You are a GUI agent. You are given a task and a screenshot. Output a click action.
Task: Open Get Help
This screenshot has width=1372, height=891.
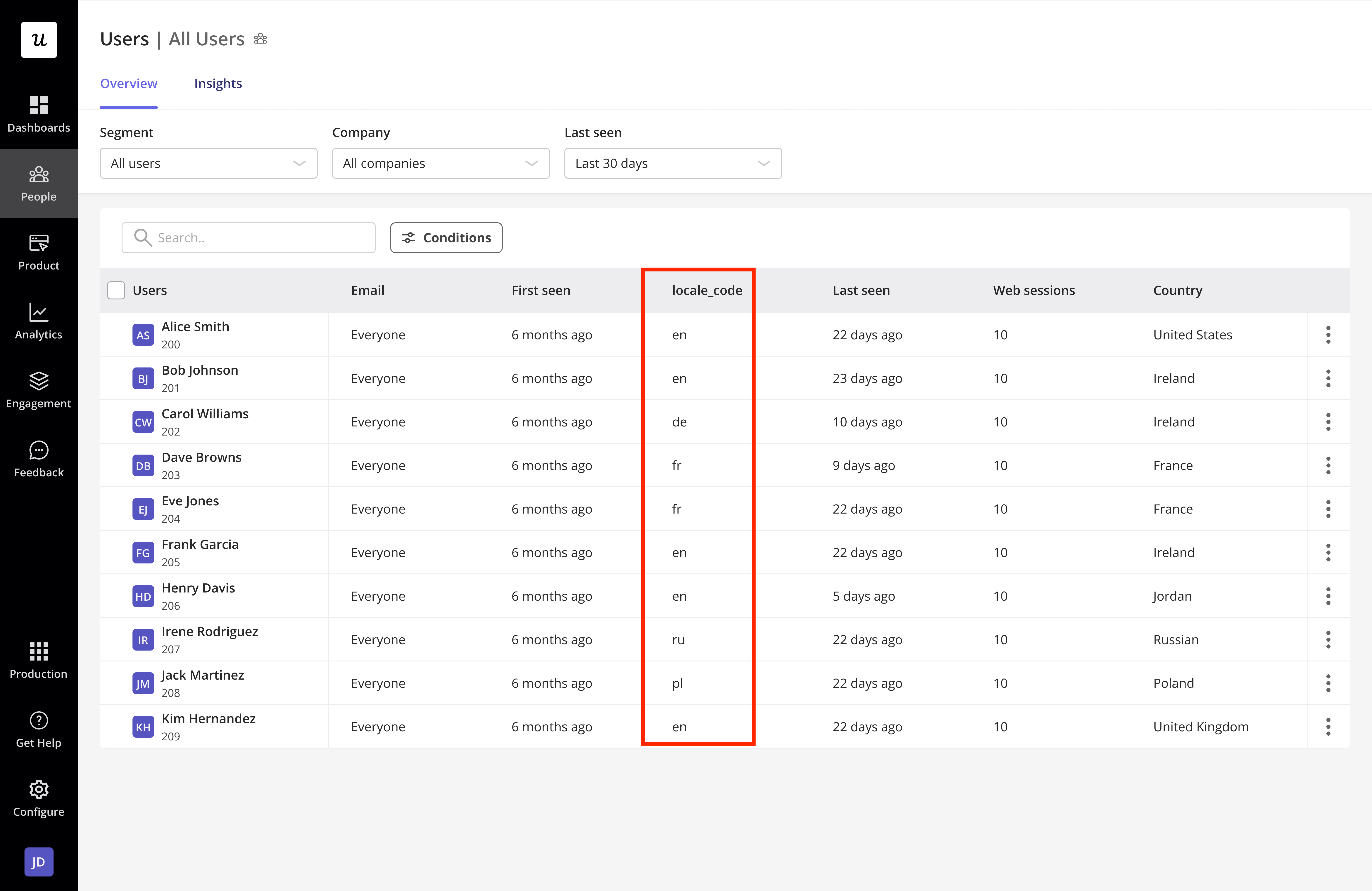tap(39, 730)
